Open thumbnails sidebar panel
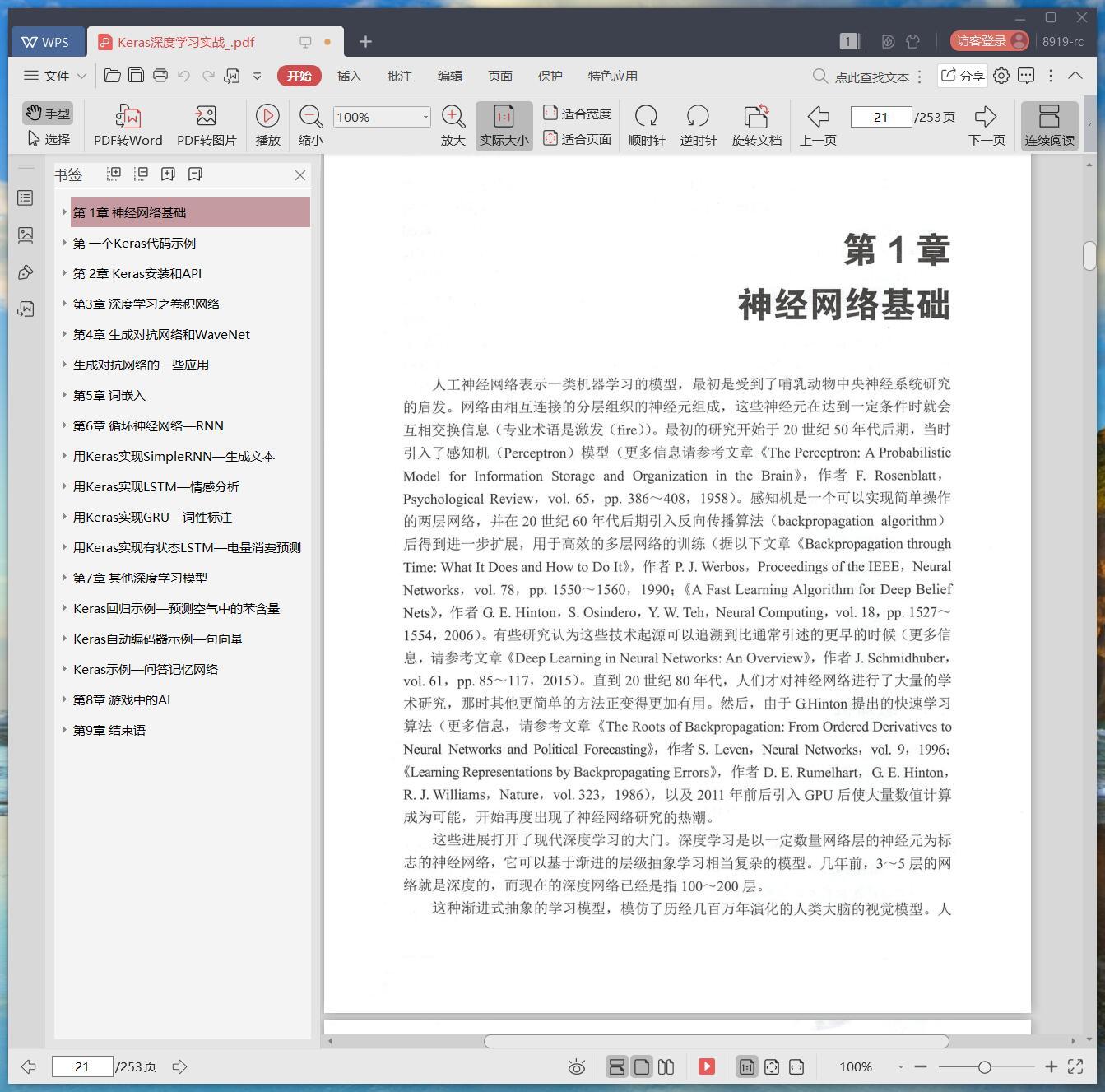Image resolution: width=1105 pixels, height=1092 pixels. pos(26,235)
